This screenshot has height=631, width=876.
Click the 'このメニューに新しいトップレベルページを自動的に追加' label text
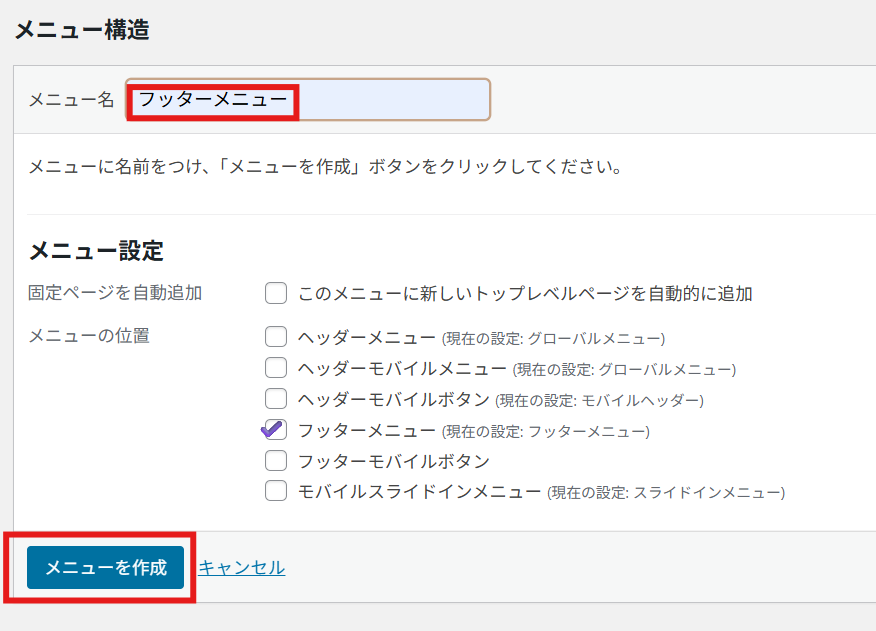(525, 294)
